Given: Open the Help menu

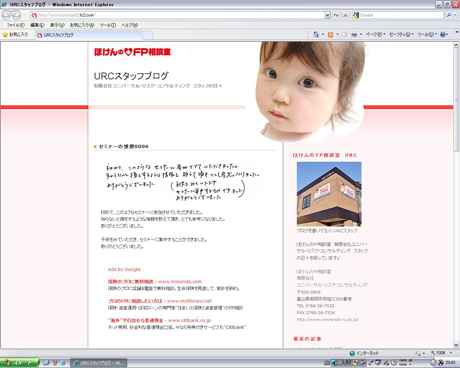Looking at the screenshot, I should [x=129, y=25].
